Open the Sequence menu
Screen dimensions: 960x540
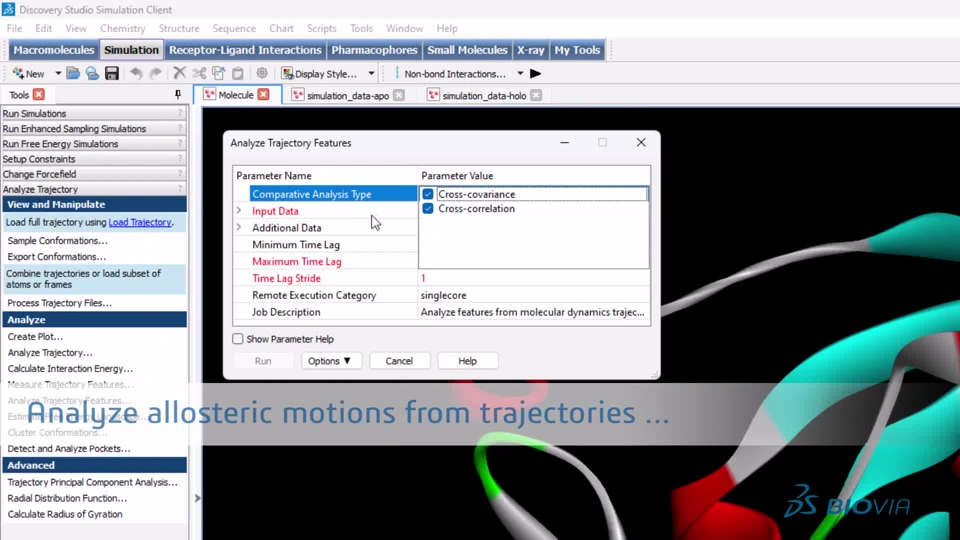[234, 28]
